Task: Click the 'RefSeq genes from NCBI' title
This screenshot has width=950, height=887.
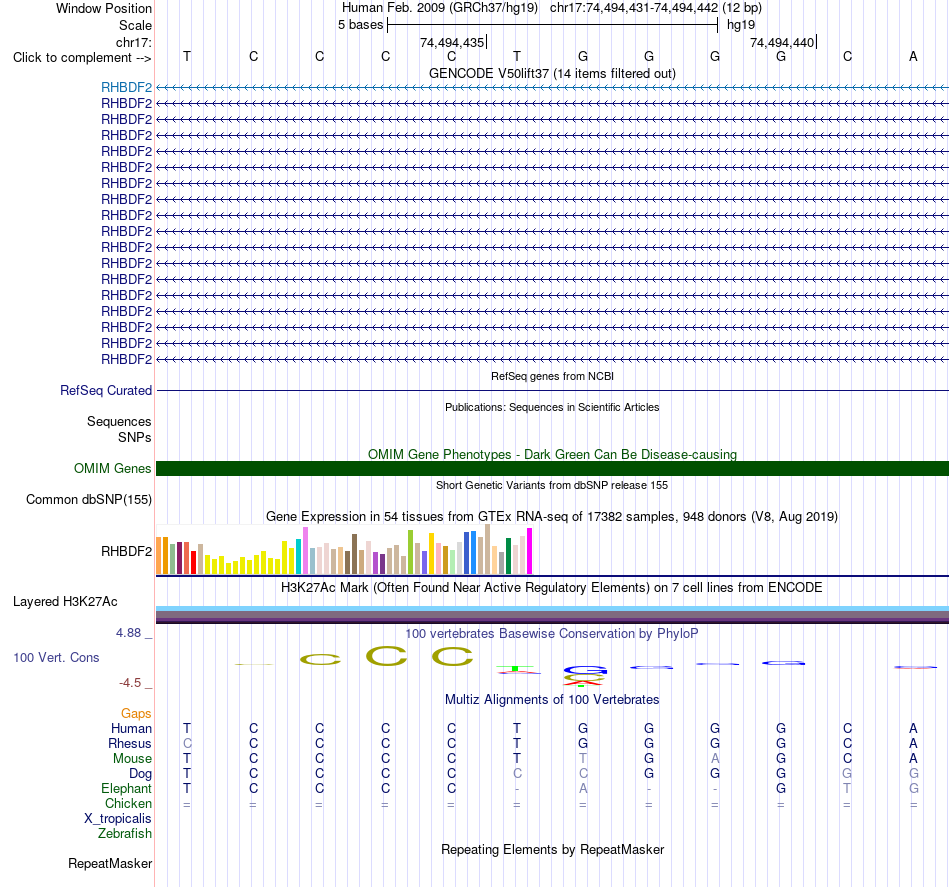Action: pos(552,376)
